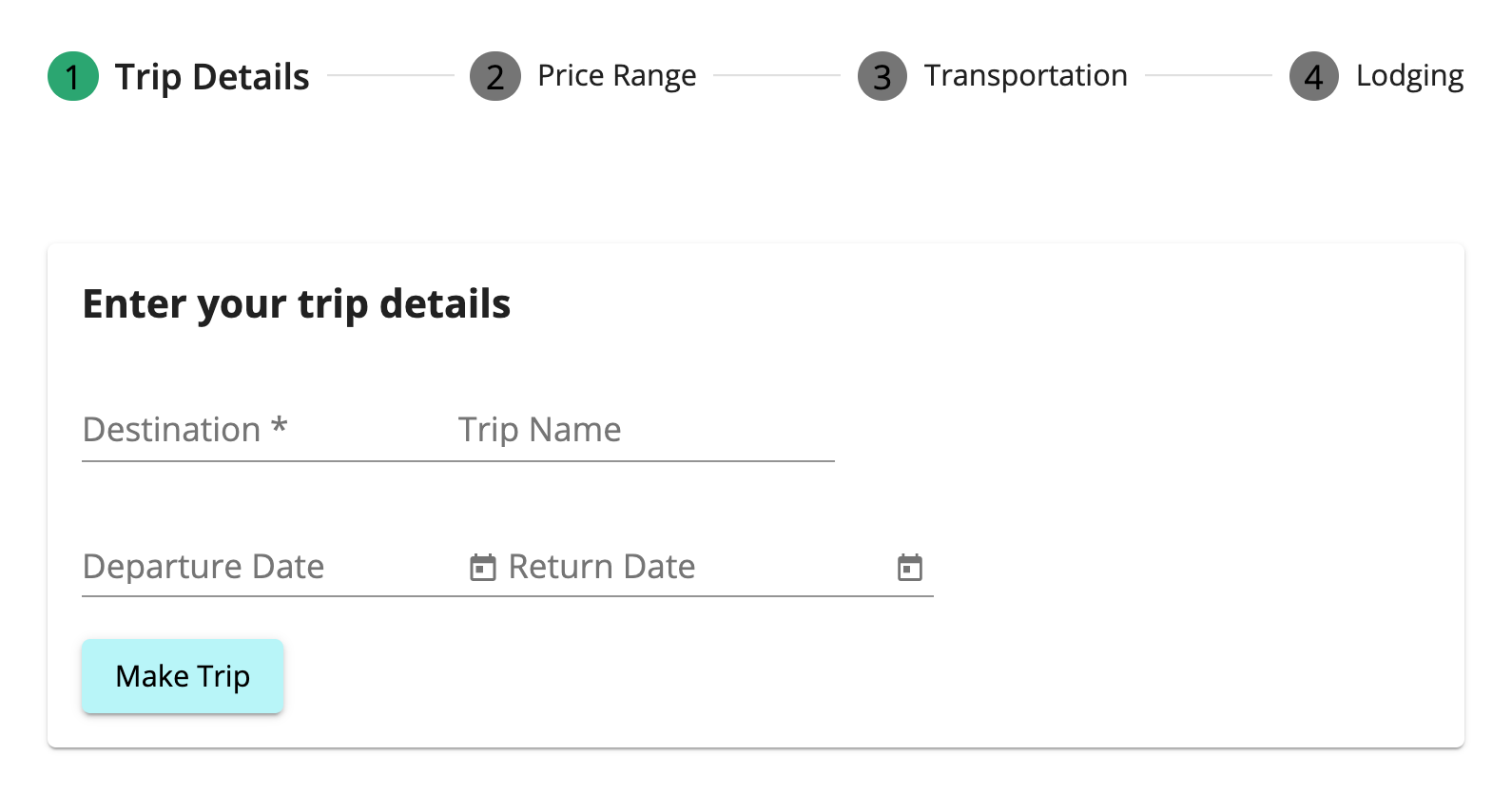The height and width of the screenshot is (795, 1512).
Task: Open the Return Date calendar picker icon
Action: coord(910,568)
